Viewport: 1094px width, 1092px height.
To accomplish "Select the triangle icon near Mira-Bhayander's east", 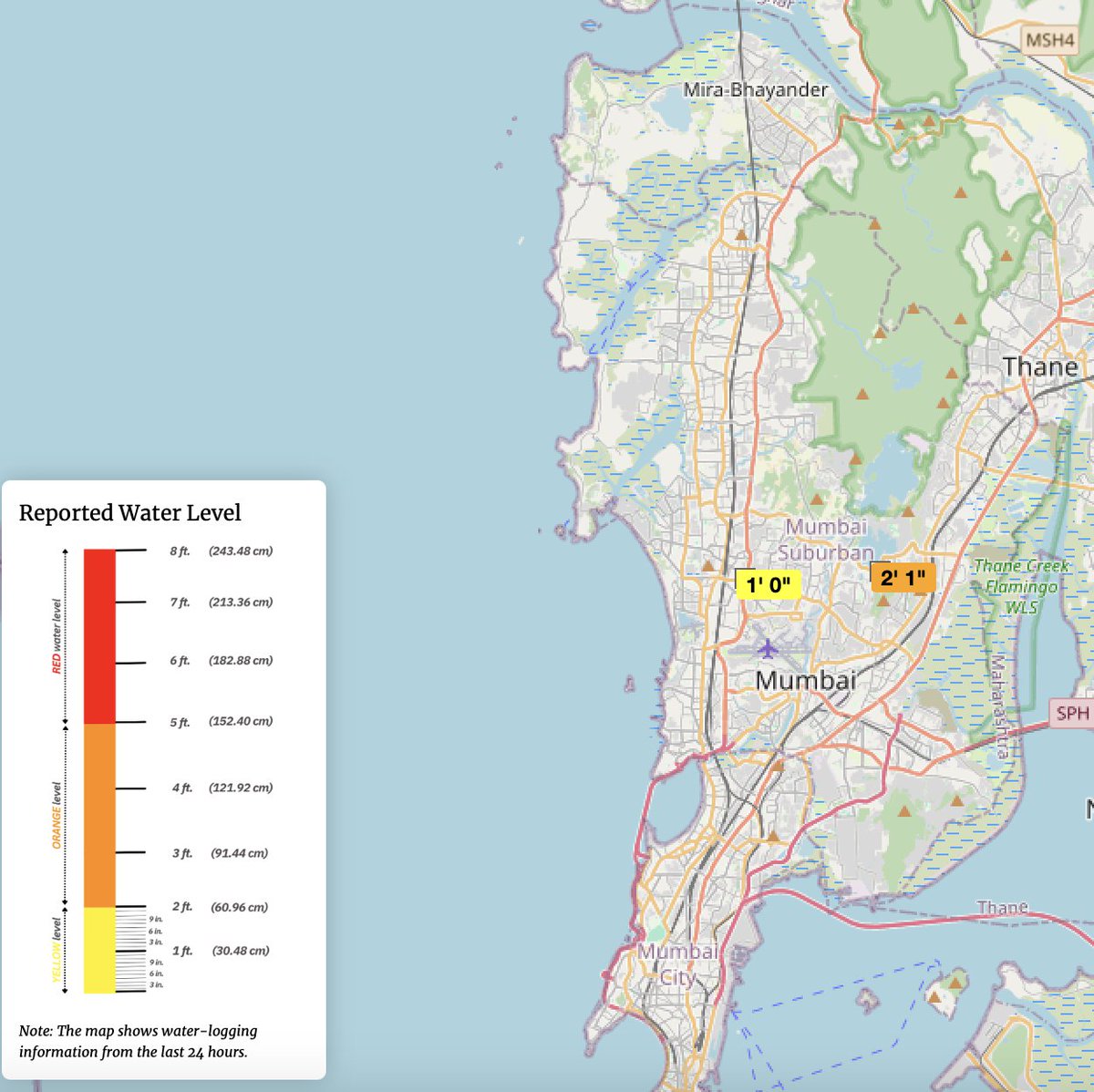I will click(900, 121).
